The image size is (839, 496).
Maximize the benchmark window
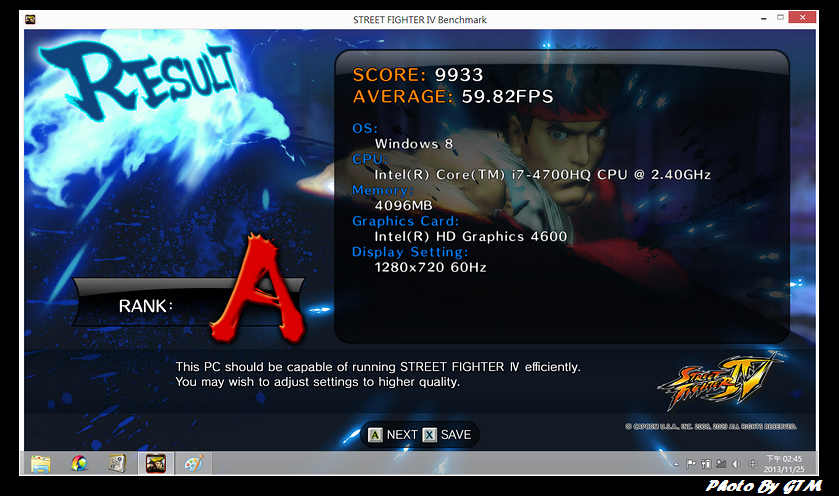point(780,18)
